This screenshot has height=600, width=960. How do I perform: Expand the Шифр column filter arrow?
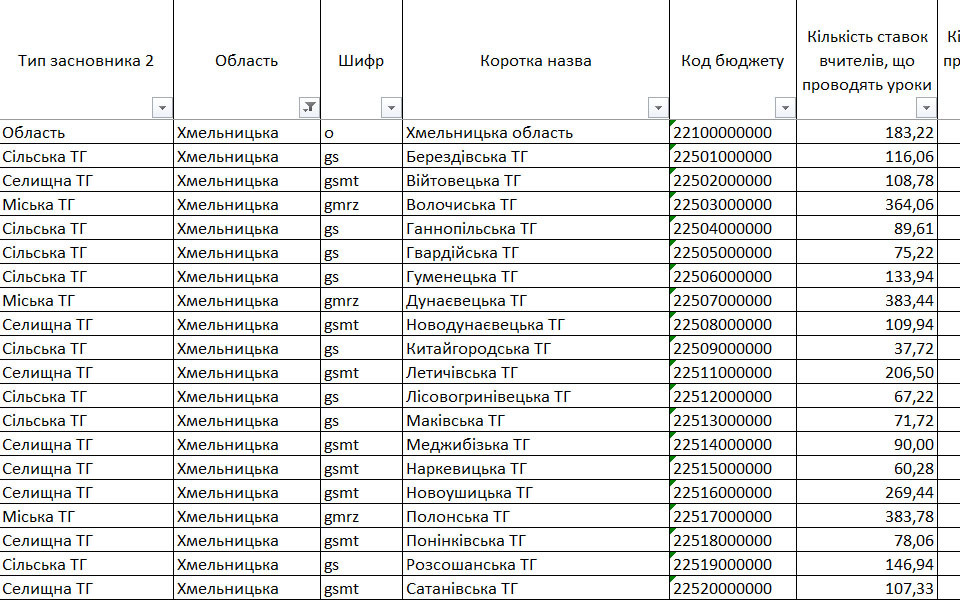[x=391, y=108]
